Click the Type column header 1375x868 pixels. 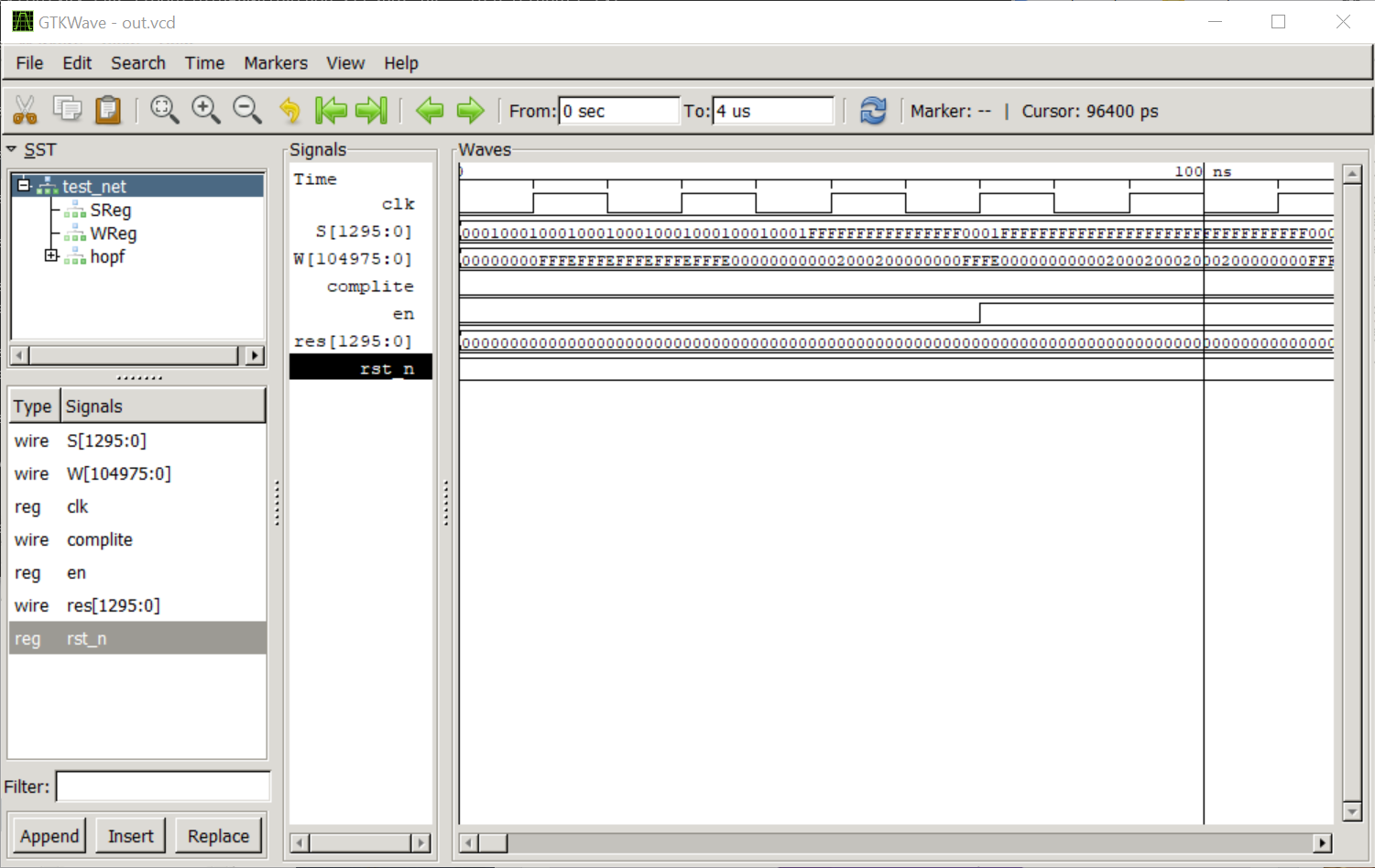click(33, 407)
